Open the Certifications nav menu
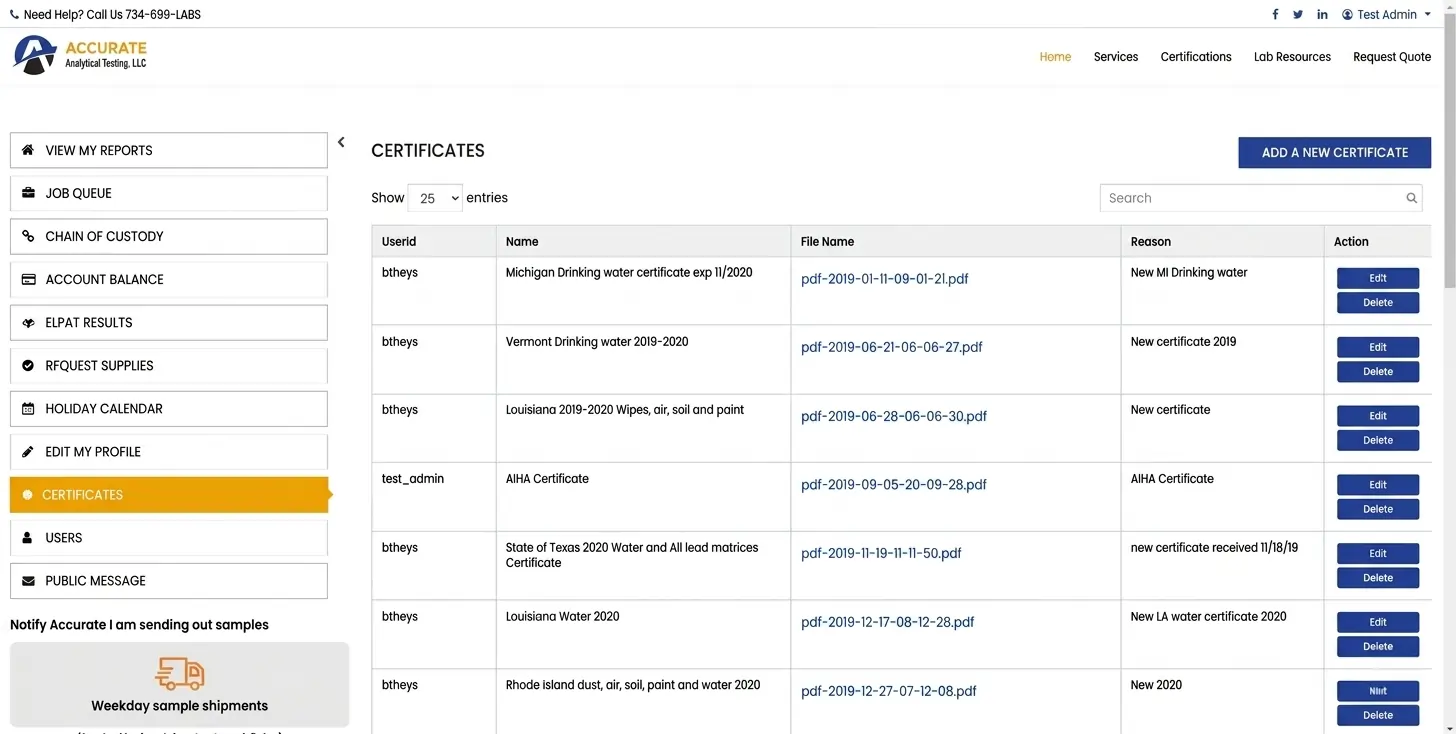The width and height of the screenshot is (1456, 734). (1196, 57)
